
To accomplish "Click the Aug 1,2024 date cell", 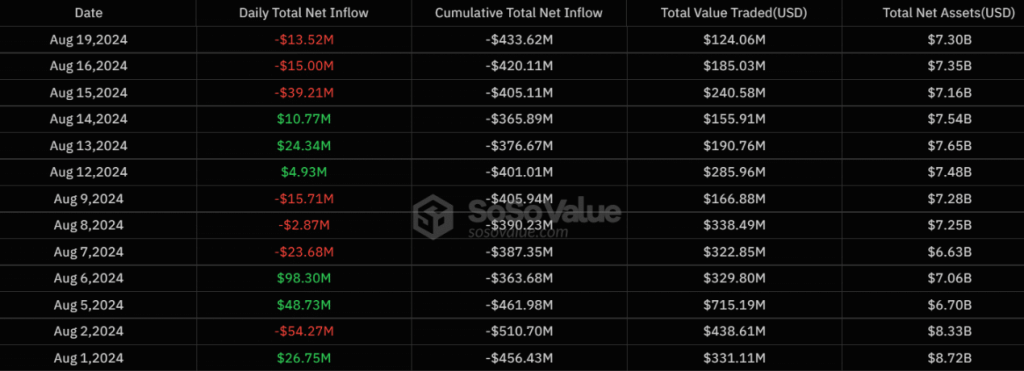I will tap(88, 358).
